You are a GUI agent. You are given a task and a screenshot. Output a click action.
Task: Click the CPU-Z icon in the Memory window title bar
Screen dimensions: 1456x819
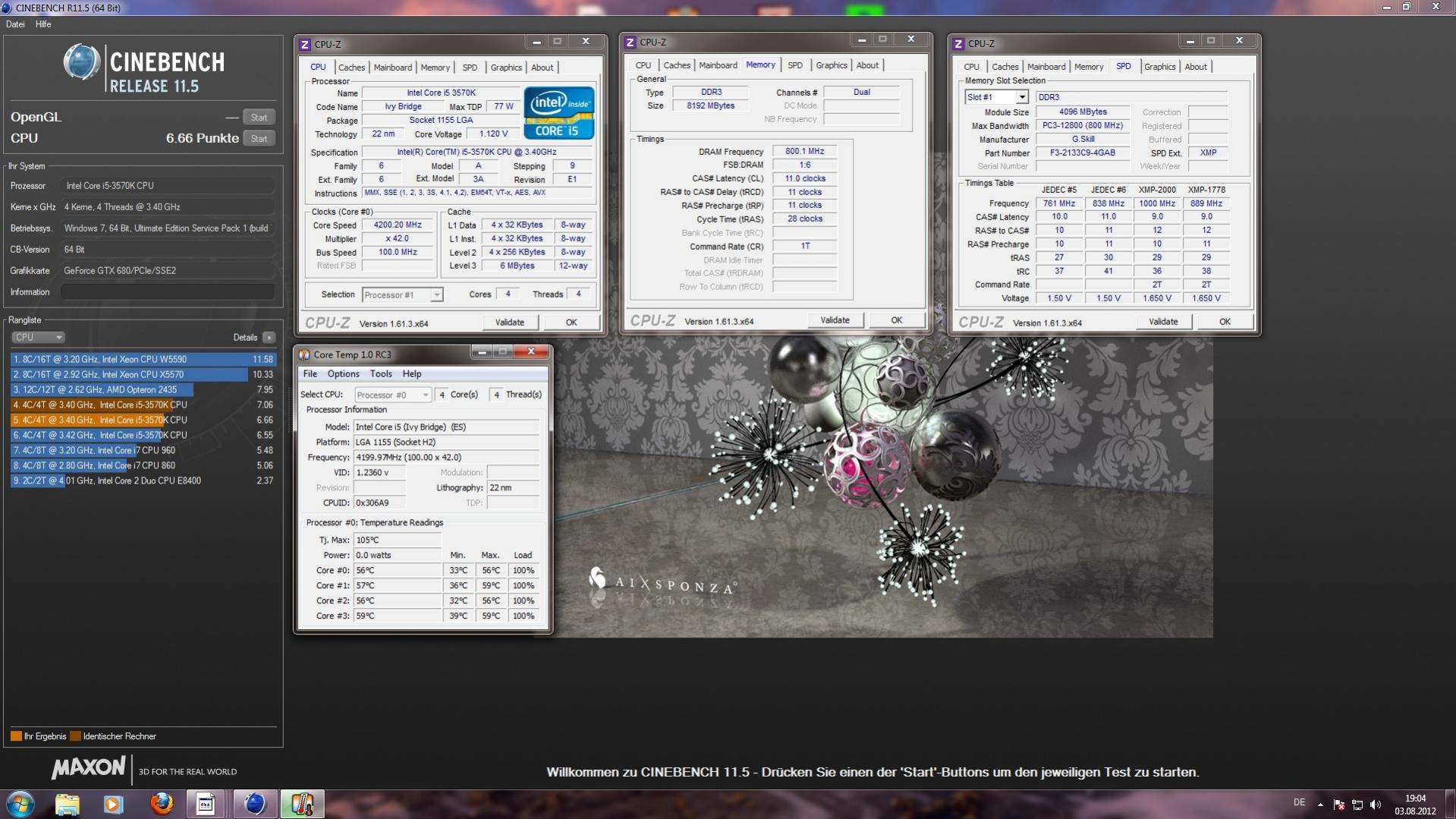pos(630,43)
